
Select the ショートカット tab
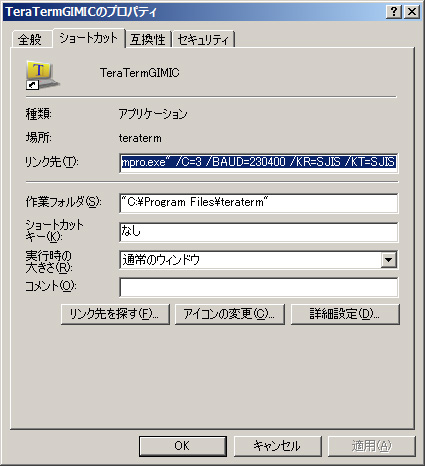89,38
